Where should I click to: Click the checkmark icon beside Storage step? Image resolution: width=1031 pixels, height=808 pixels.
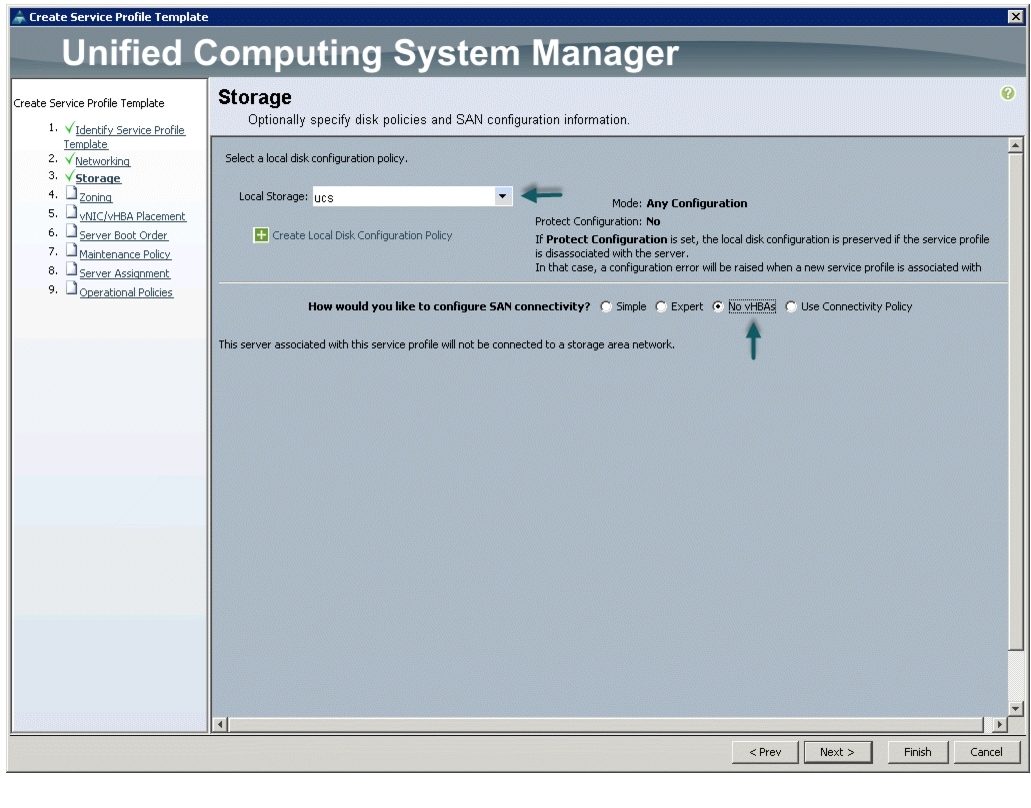[69, 176]
